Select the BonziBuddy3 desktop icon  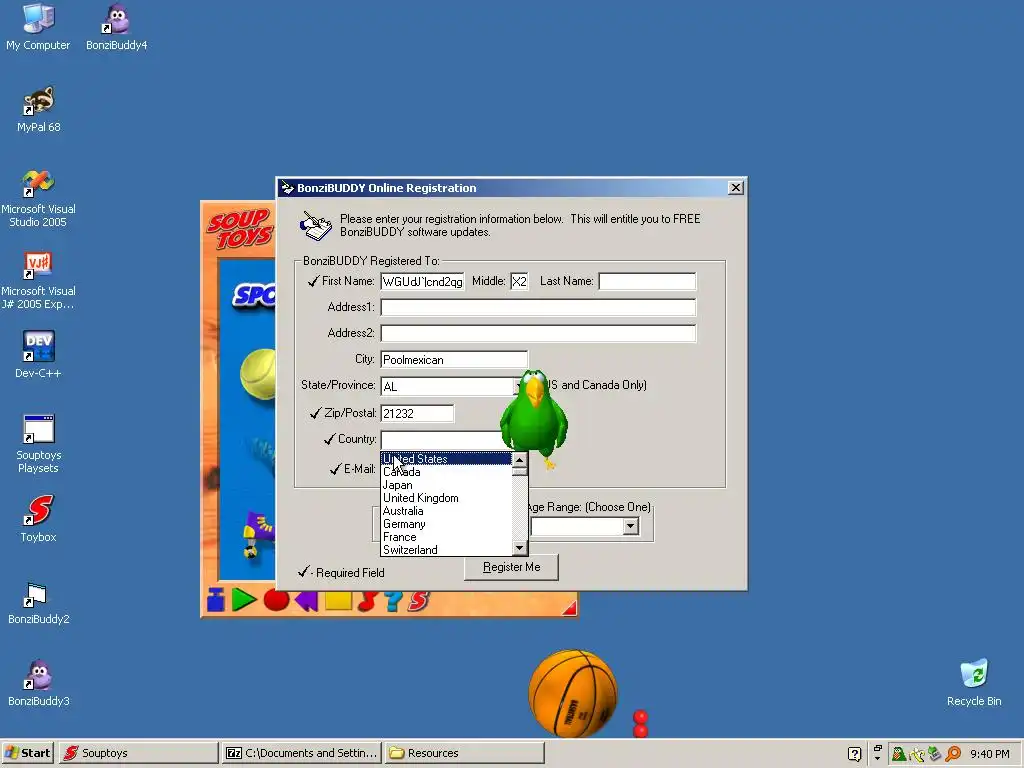[38, 683]
